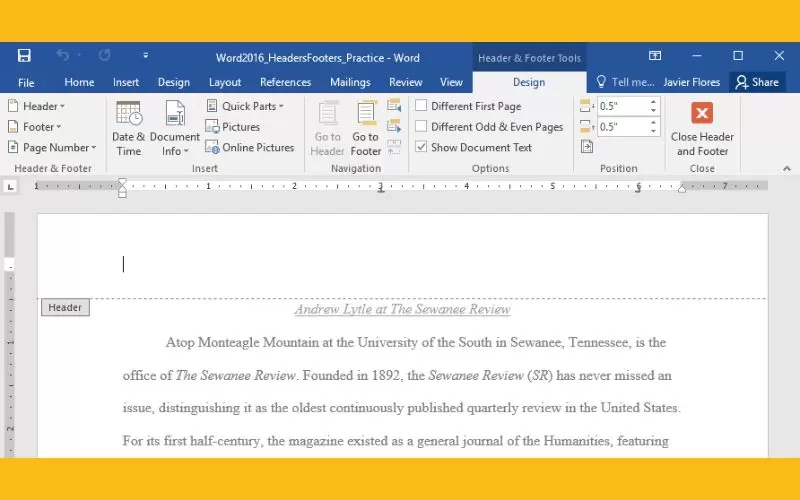Insert Date & Time

coord(128,129)
